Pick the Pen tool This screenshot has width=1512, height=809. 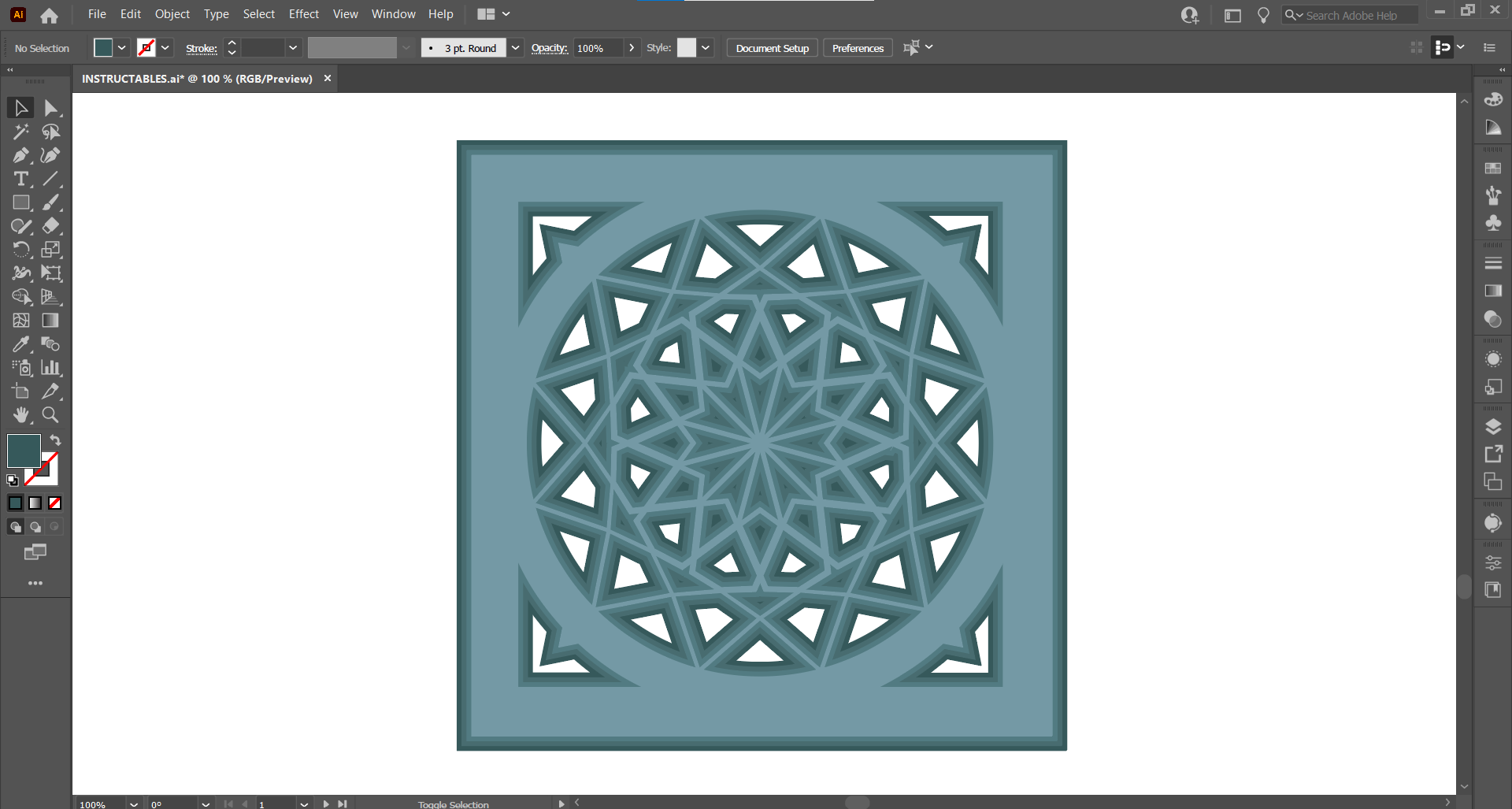(21, 155)
